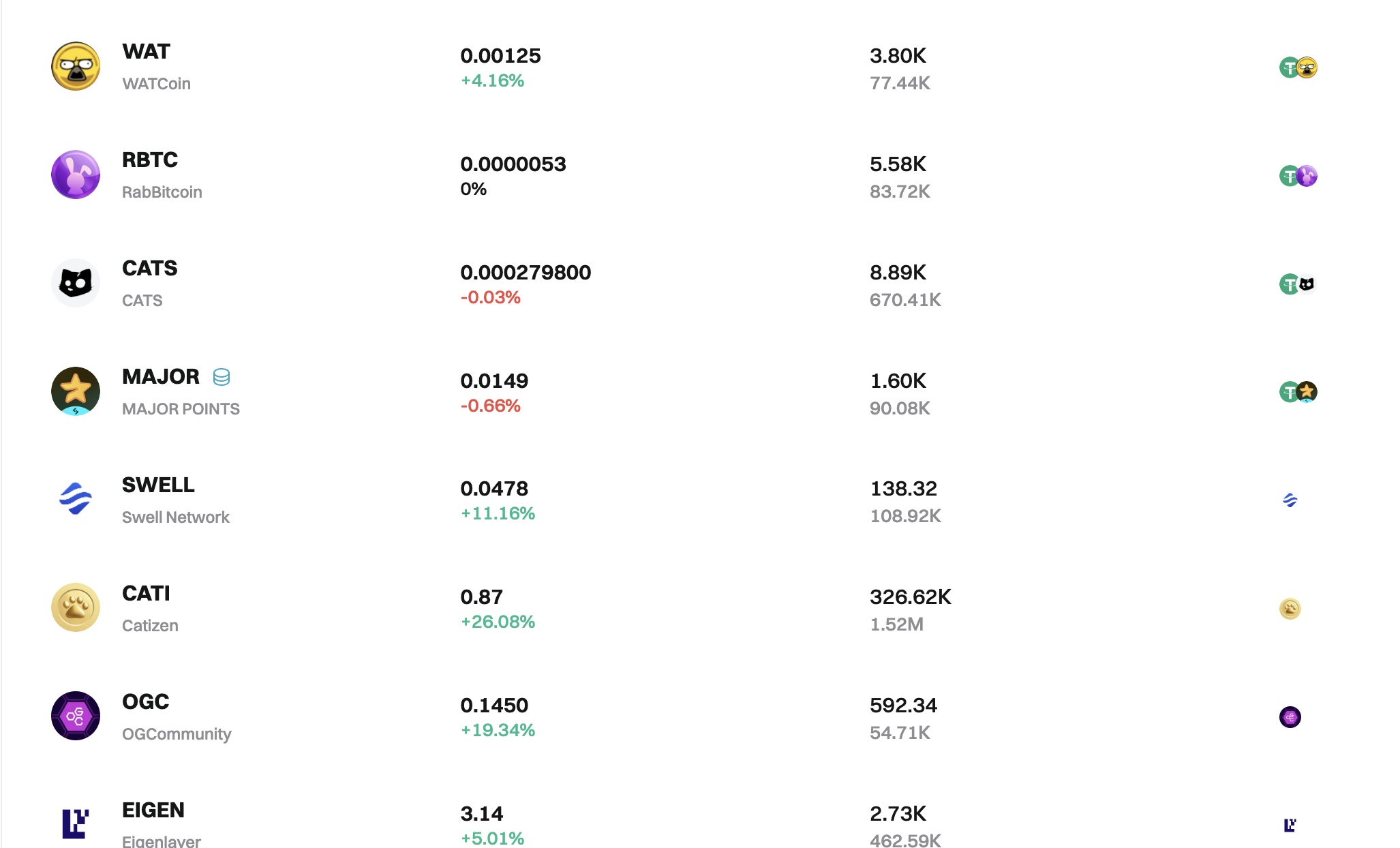This screenshot has height=848, width=1400.
Task: Open the WAT trading pair icon
Action: 1298,67
